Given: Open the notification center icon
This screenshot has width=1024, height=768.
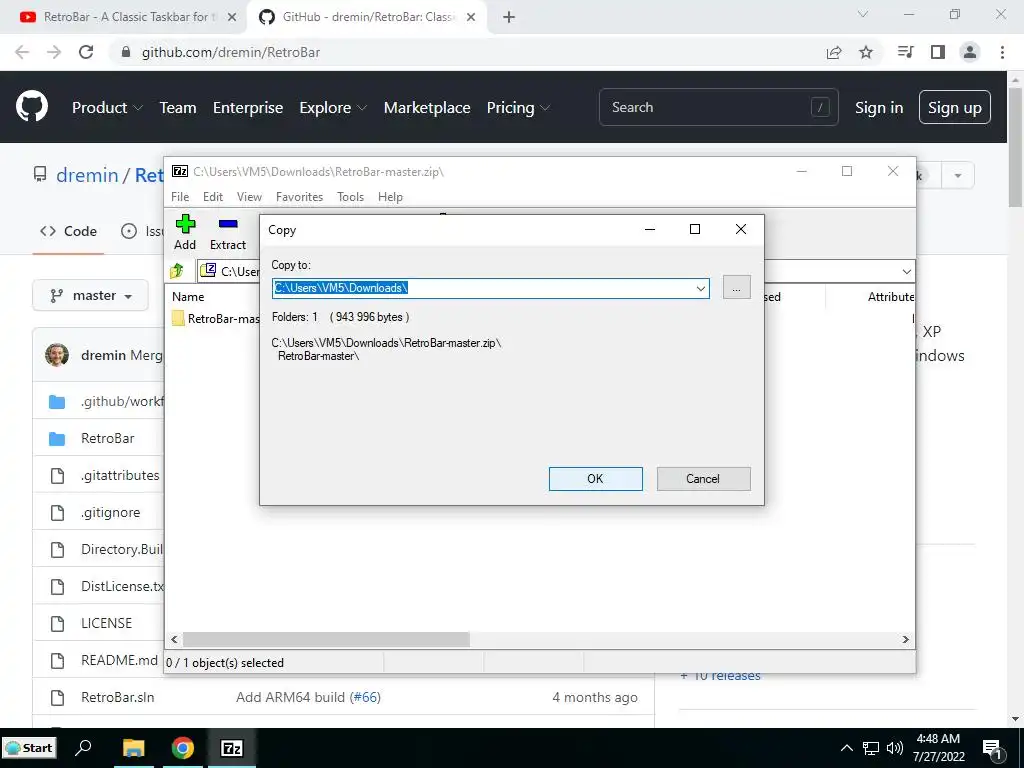Looking at the screenshot, I should [x=992, y=749].
